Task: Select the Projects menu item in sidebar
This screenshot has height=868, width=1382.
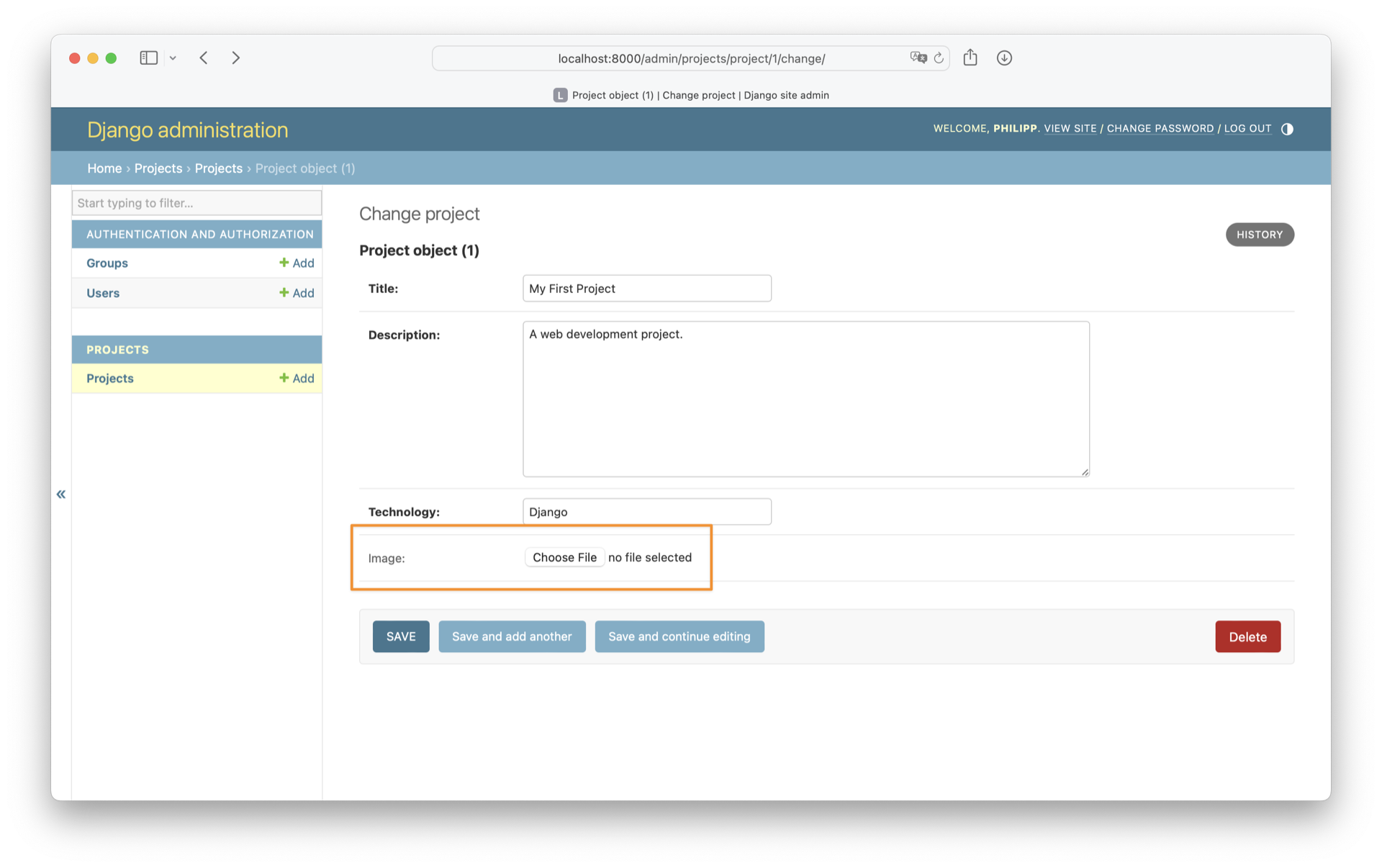Action: point(109,378)
